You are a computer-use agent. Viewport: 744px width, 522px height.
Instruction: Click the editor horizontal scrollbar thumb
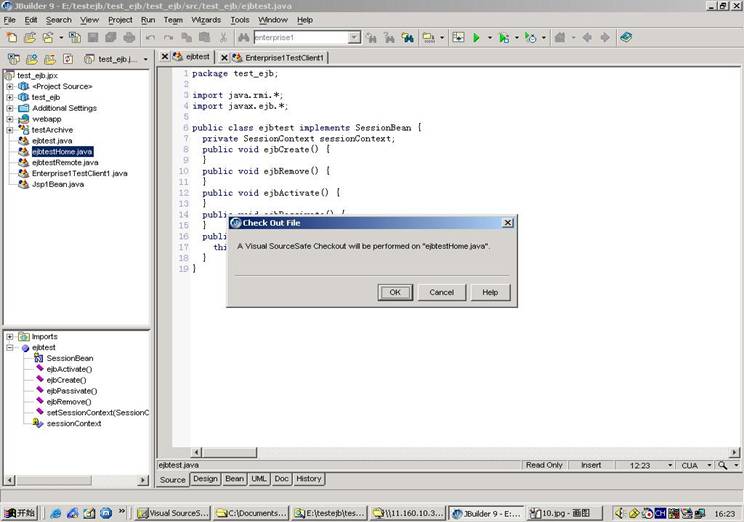click(x=230, y=452)
